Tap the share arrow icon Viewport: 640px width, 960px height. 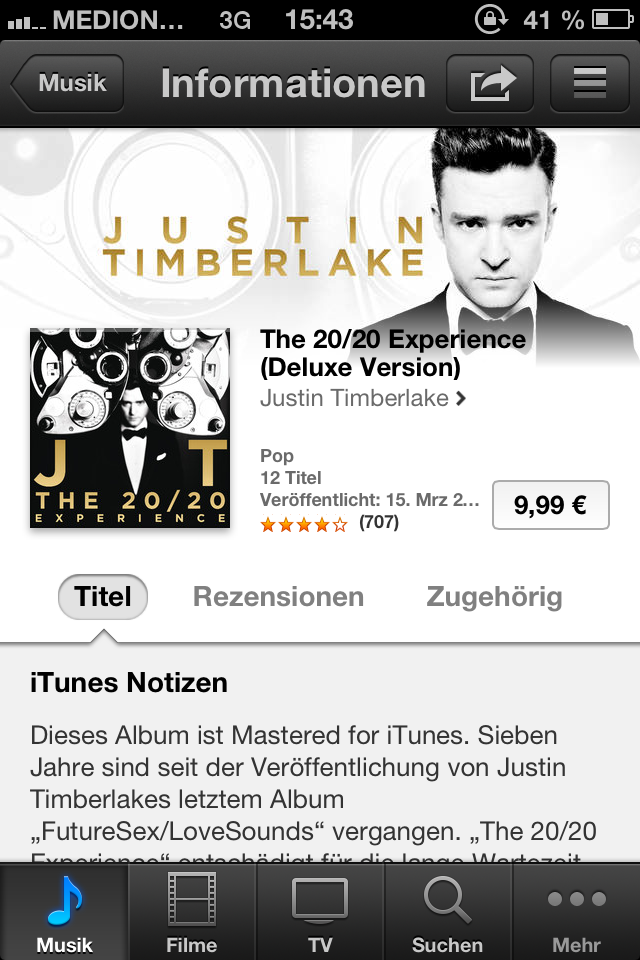[490, 83]
